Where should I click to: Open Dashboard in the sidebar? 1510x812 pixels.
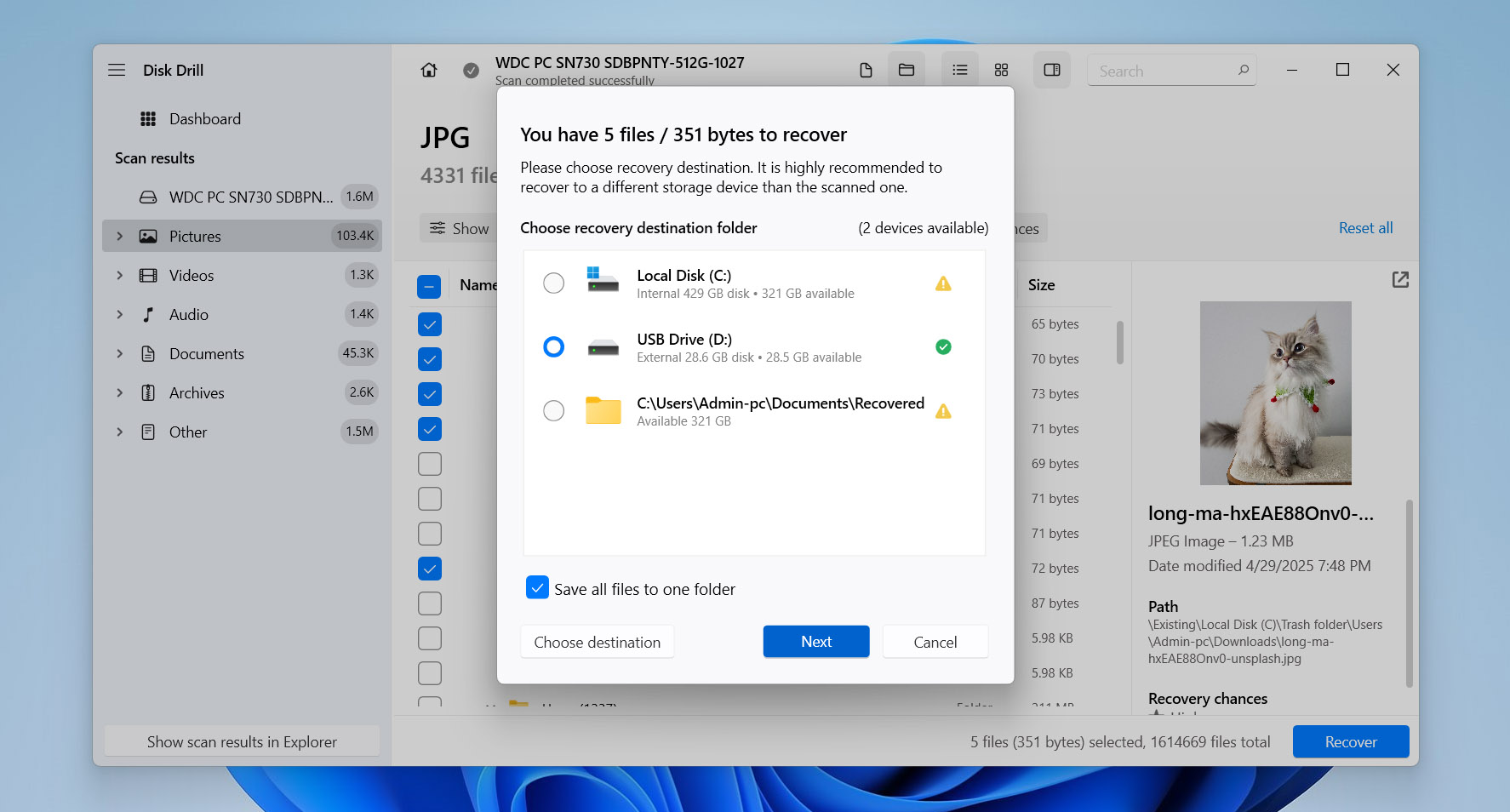coord(242,118)
